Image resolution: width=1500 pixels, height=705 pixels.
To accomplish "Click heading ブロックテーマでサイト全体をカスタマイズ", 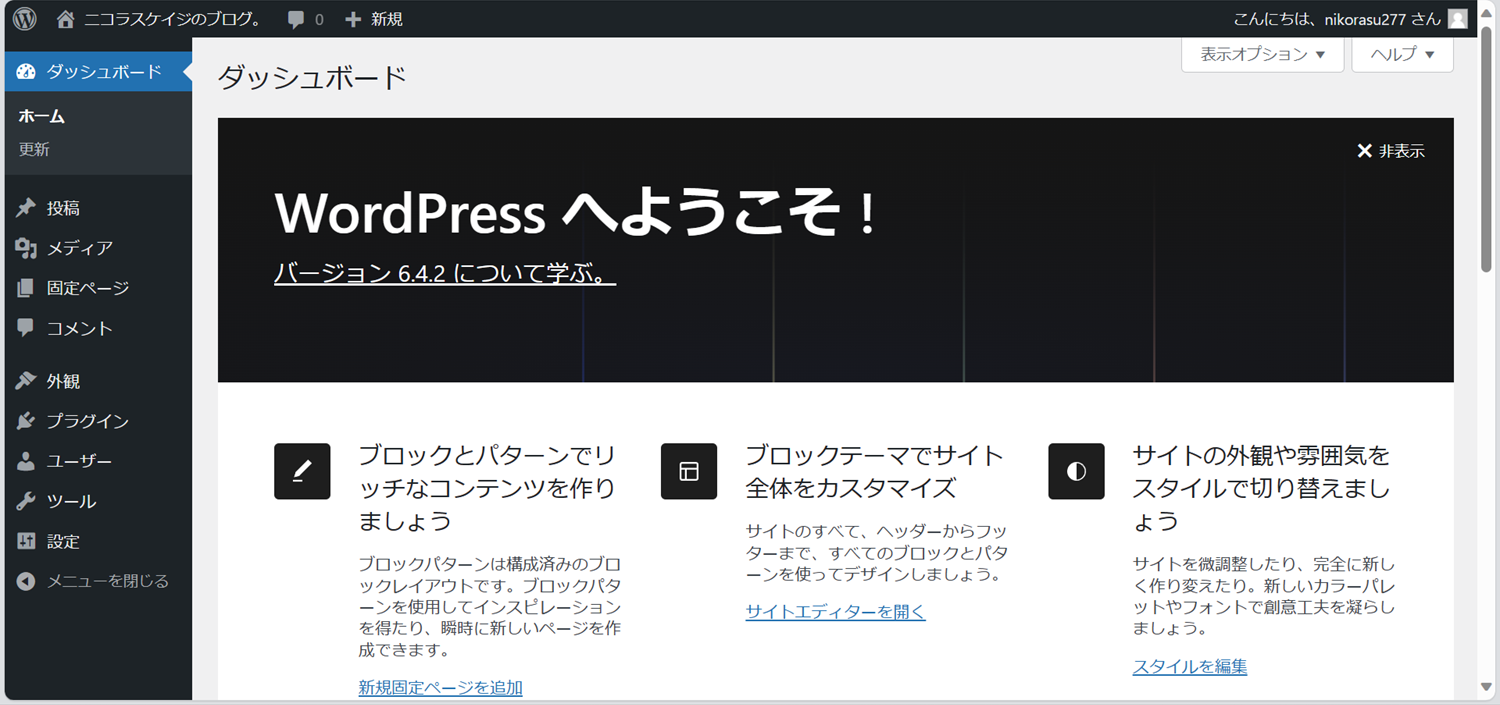I will click(x=874, y=471).
